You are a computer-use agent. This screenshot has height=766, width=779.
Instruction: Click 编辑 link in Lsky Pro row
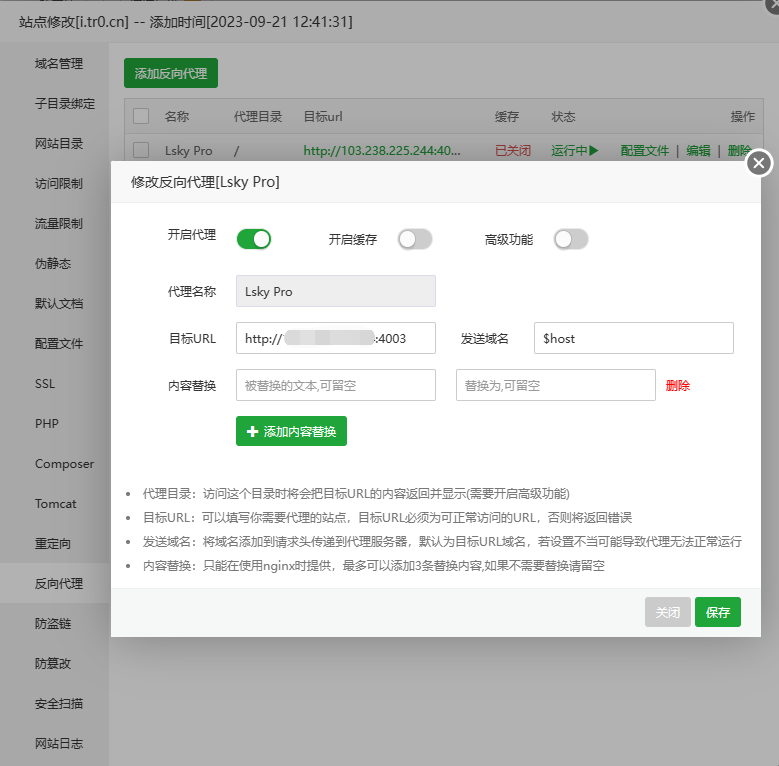[698, 151]
